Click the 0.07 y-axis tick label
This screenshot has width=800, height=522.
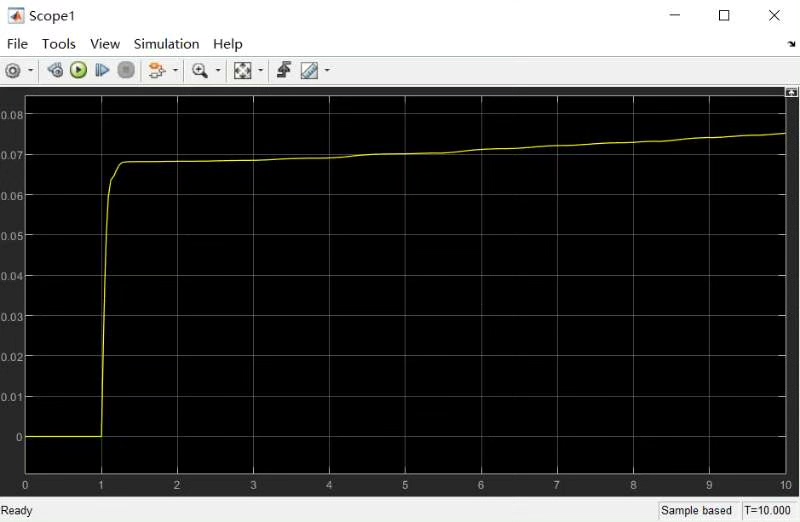tap(12, 155)
